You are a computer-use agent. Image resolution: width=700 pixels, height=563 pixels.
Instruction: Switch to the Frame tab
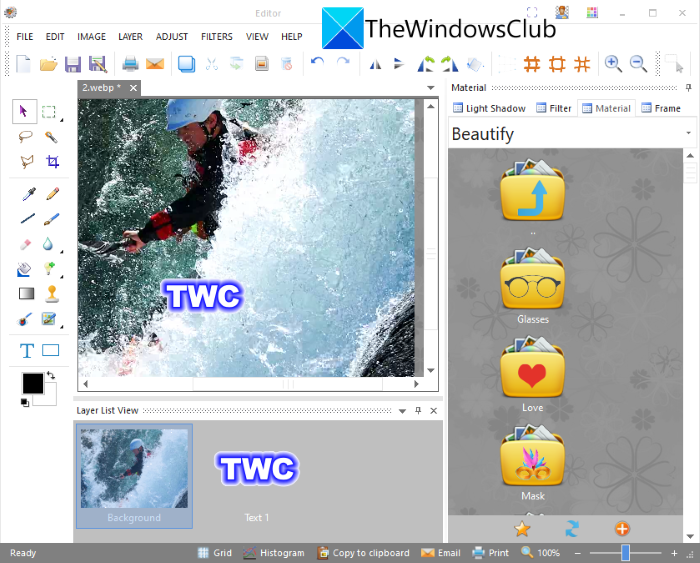(661, 108)
